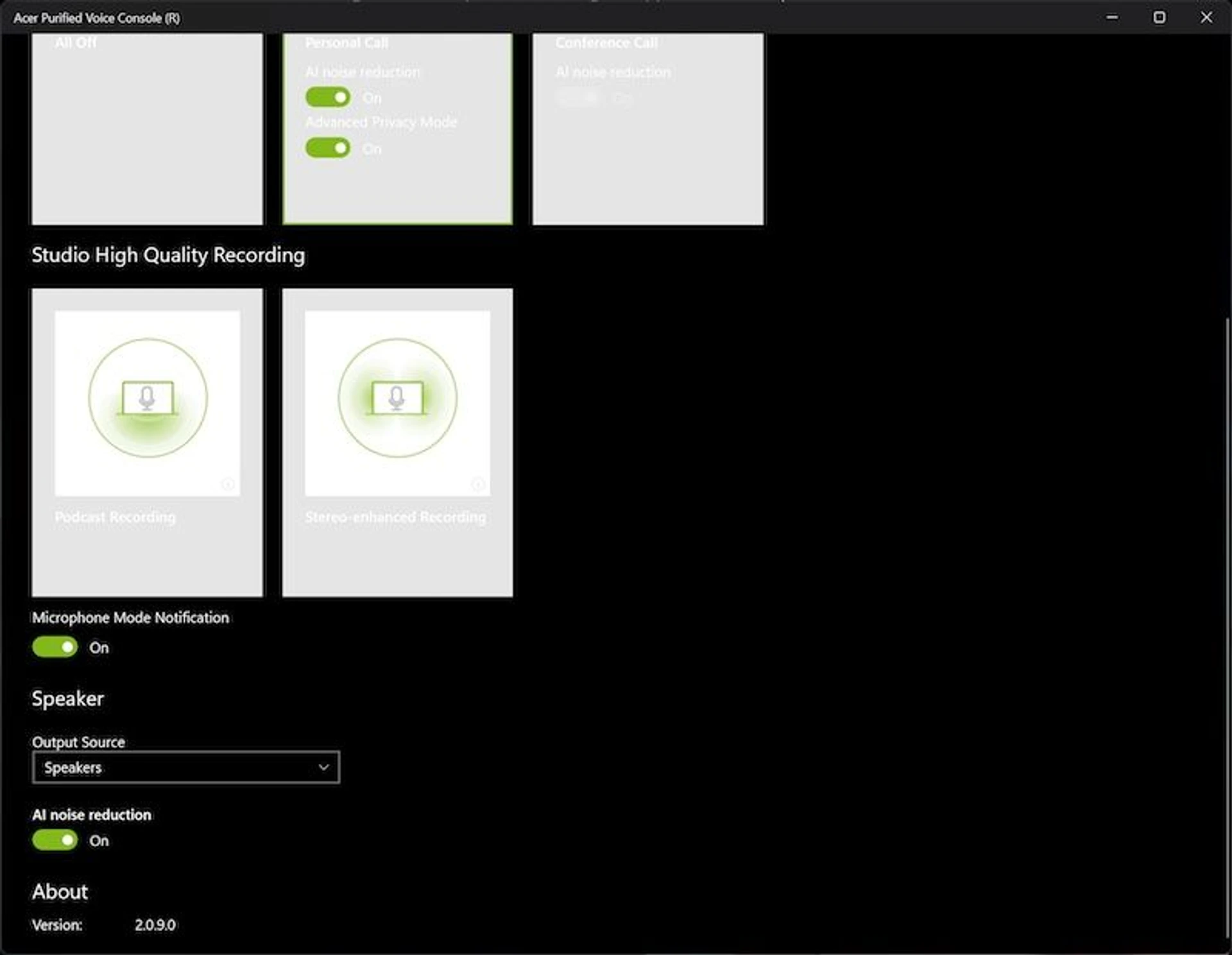Click the version number 2.0.9.0
This screenshot has width=1232, height=955.
(155, 925)
